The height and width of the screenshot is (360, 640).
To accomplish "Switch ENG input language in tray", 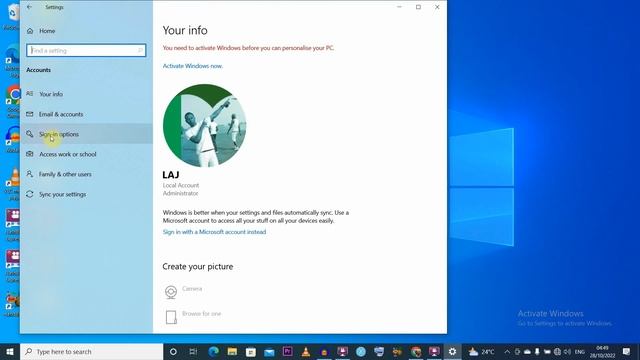I will [x=580, y=351].
